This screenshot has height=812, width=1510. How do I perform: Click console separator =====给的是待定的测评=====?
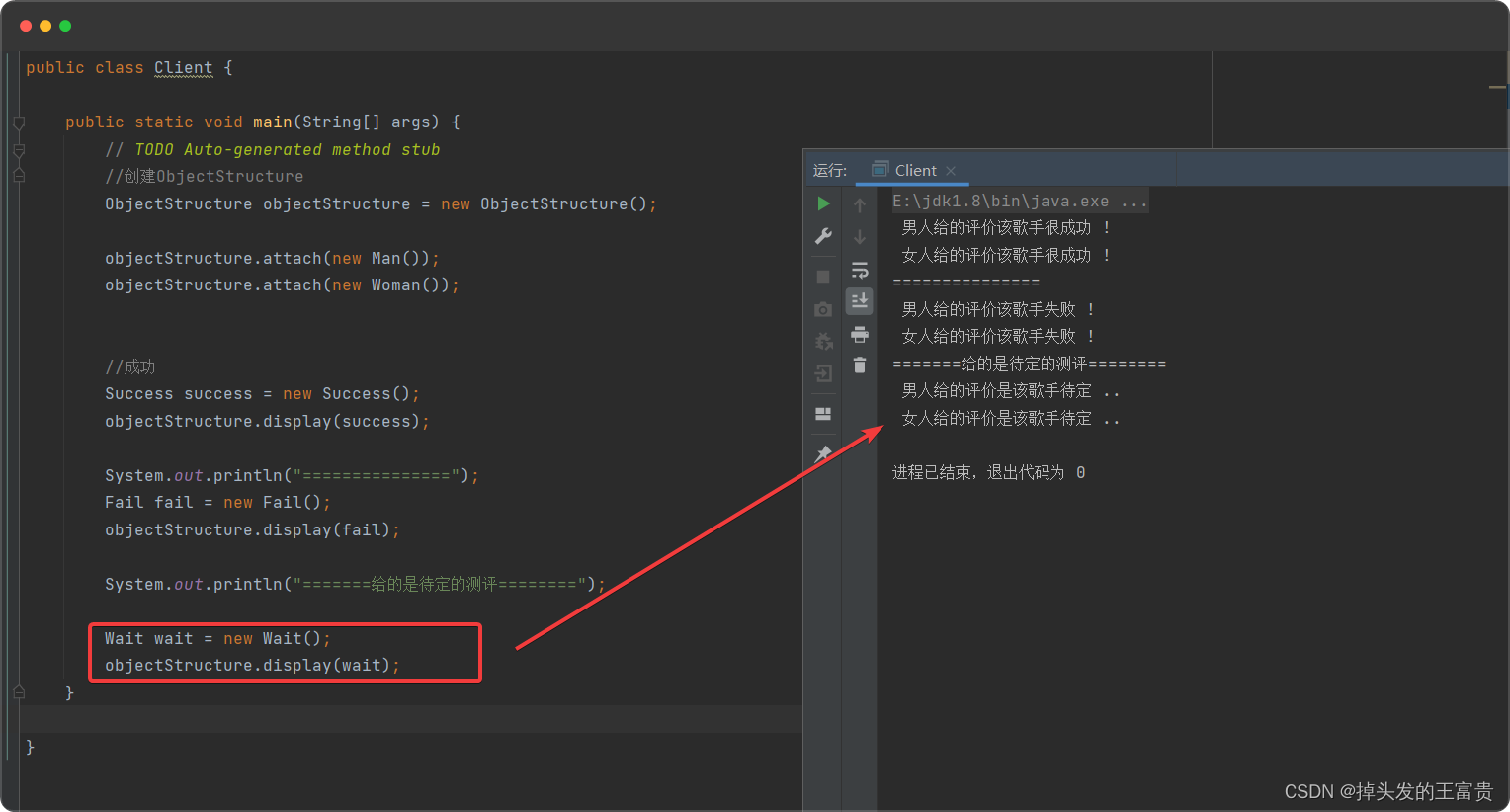tap(1029, 365)
